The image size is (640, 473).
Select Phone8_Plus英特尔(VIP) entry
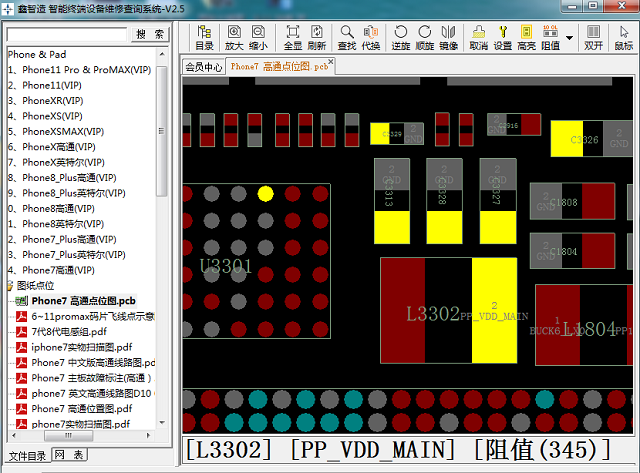[x=67, y=193]
